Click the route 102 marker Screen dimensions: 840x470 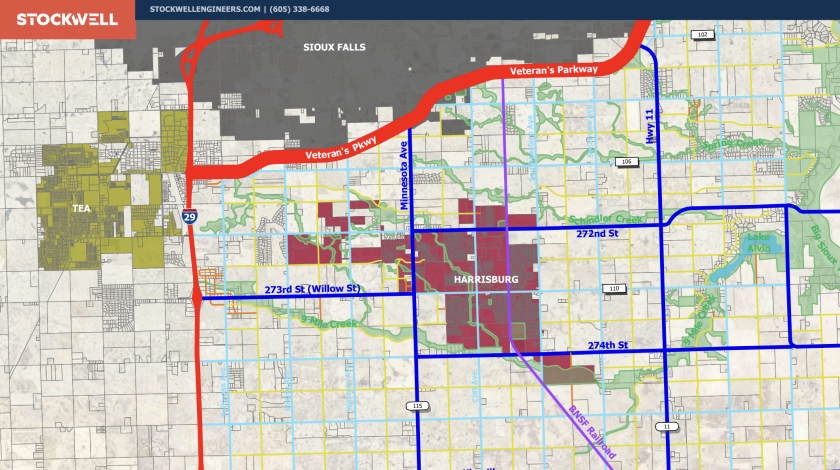coord(702,35)
